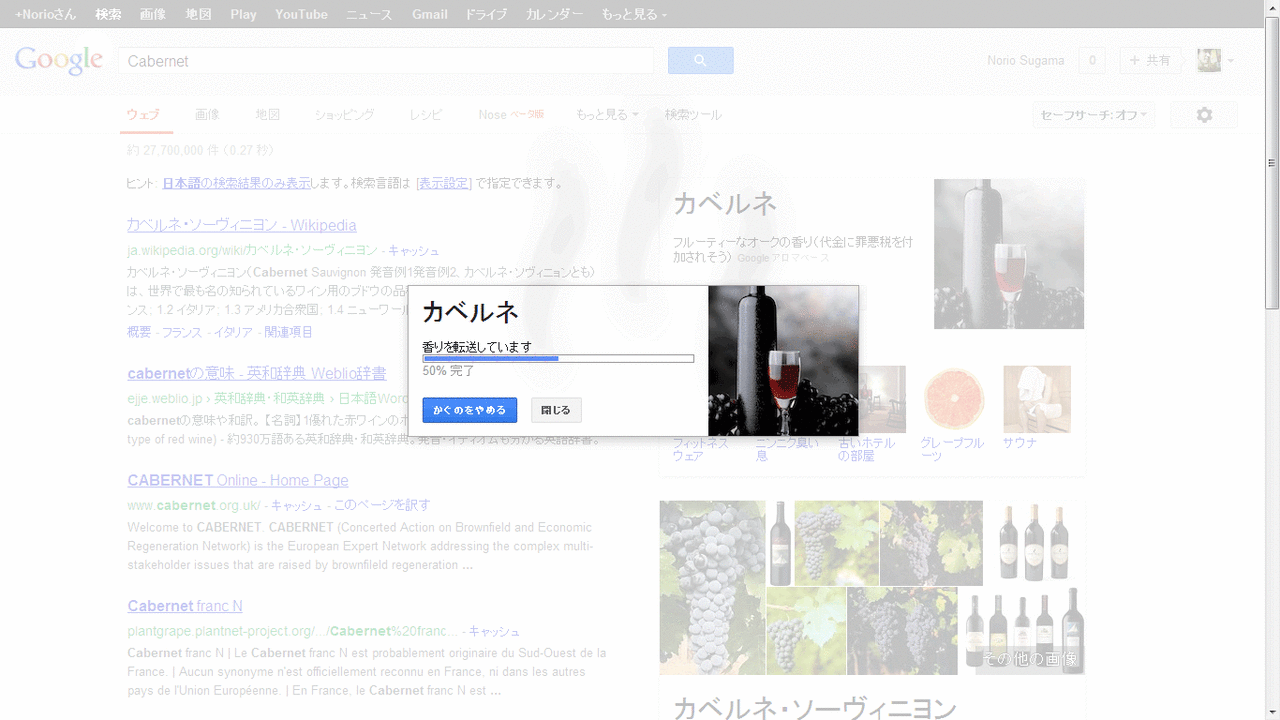
Task: Click the 概要 sitelink
Action: 139,332
